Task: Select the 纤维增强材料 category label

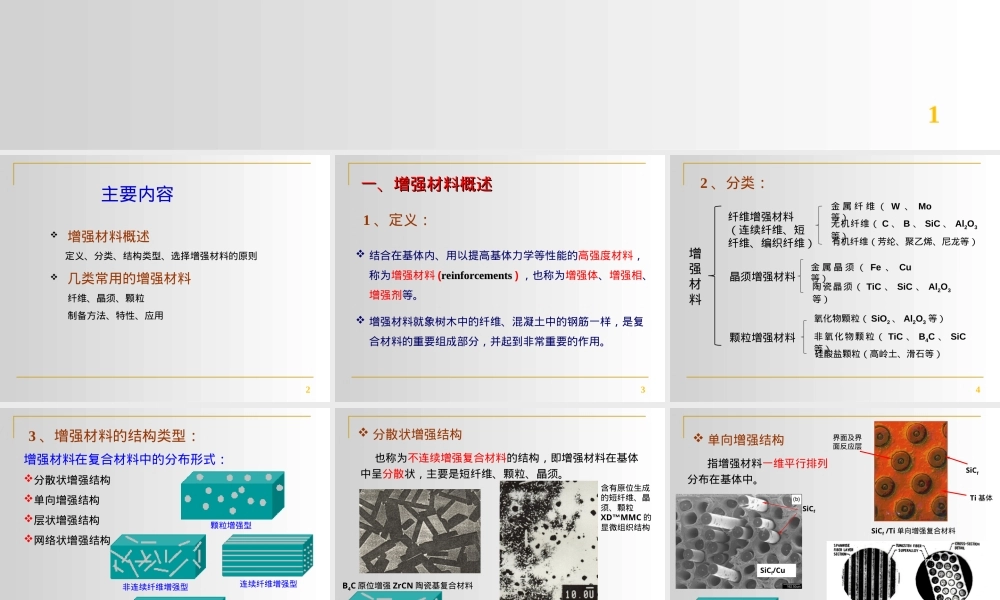Action: coord(761,217)
